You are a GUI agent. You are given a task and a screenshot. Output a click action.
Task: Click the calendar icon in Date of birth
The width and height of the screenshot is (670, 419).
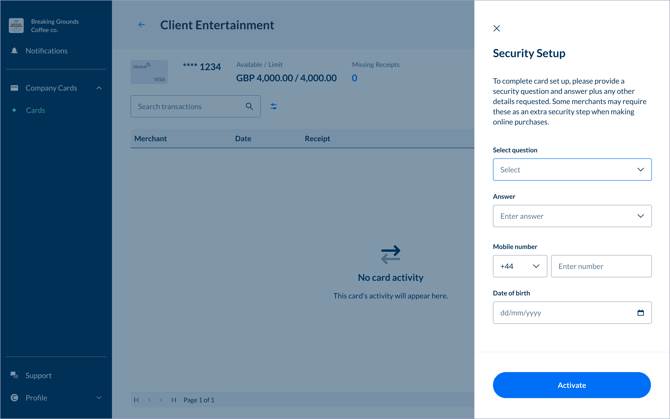(x=640, y=313)
